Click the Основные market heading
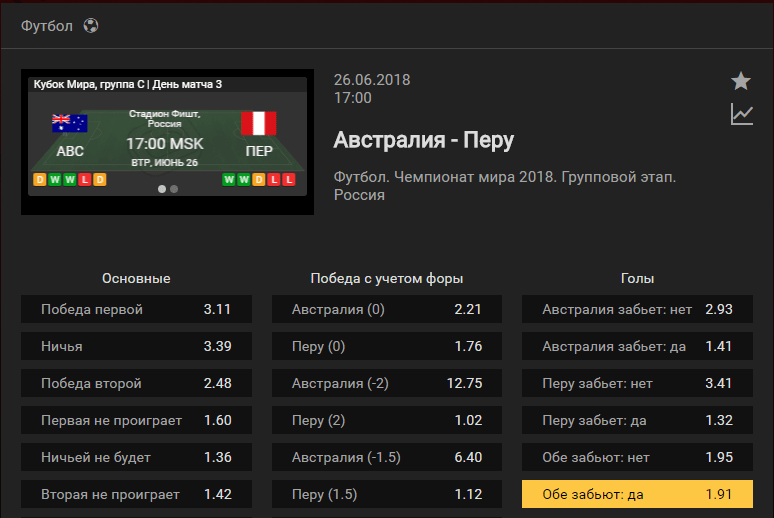The image size is (774, 518). [136, 279]
